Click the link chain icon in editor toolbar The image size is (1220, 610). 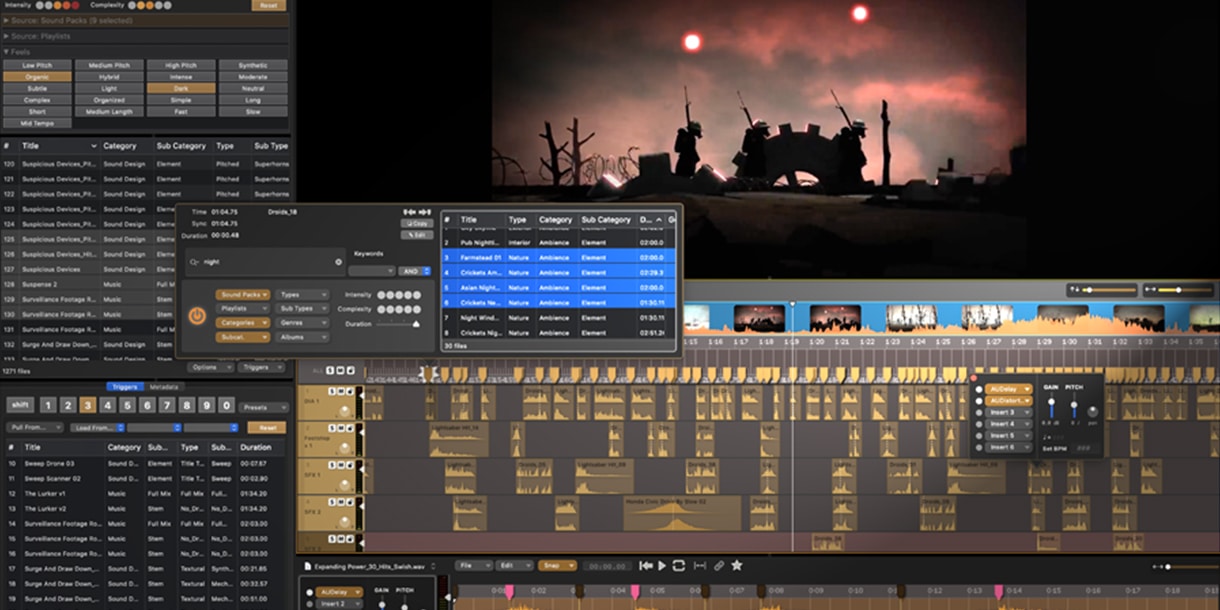(718, 566)
